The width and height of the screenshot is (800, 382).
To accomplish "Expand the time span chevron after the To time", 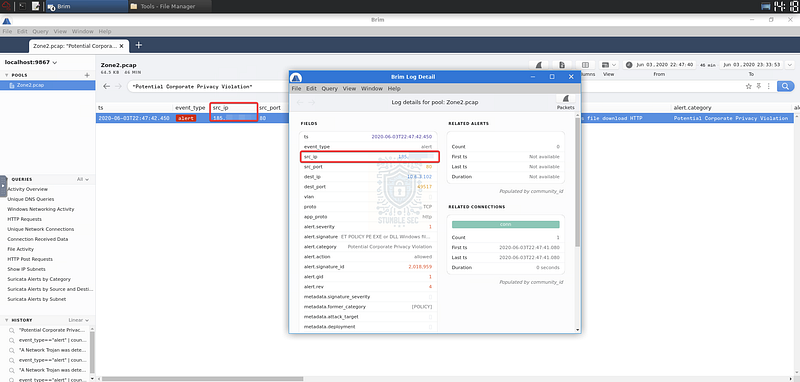I will coord(790,65).
